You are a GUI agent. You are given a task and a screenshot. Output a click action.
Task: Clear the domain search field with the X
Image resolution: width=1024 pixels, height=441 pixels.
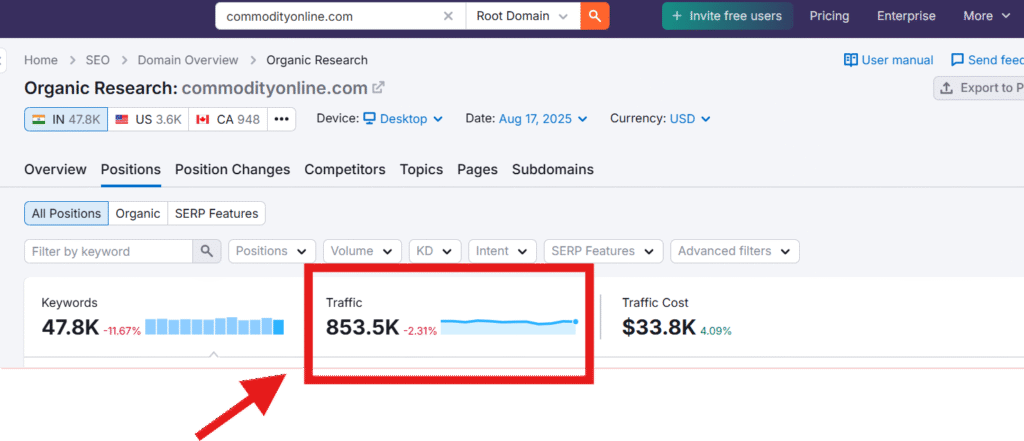448,16
